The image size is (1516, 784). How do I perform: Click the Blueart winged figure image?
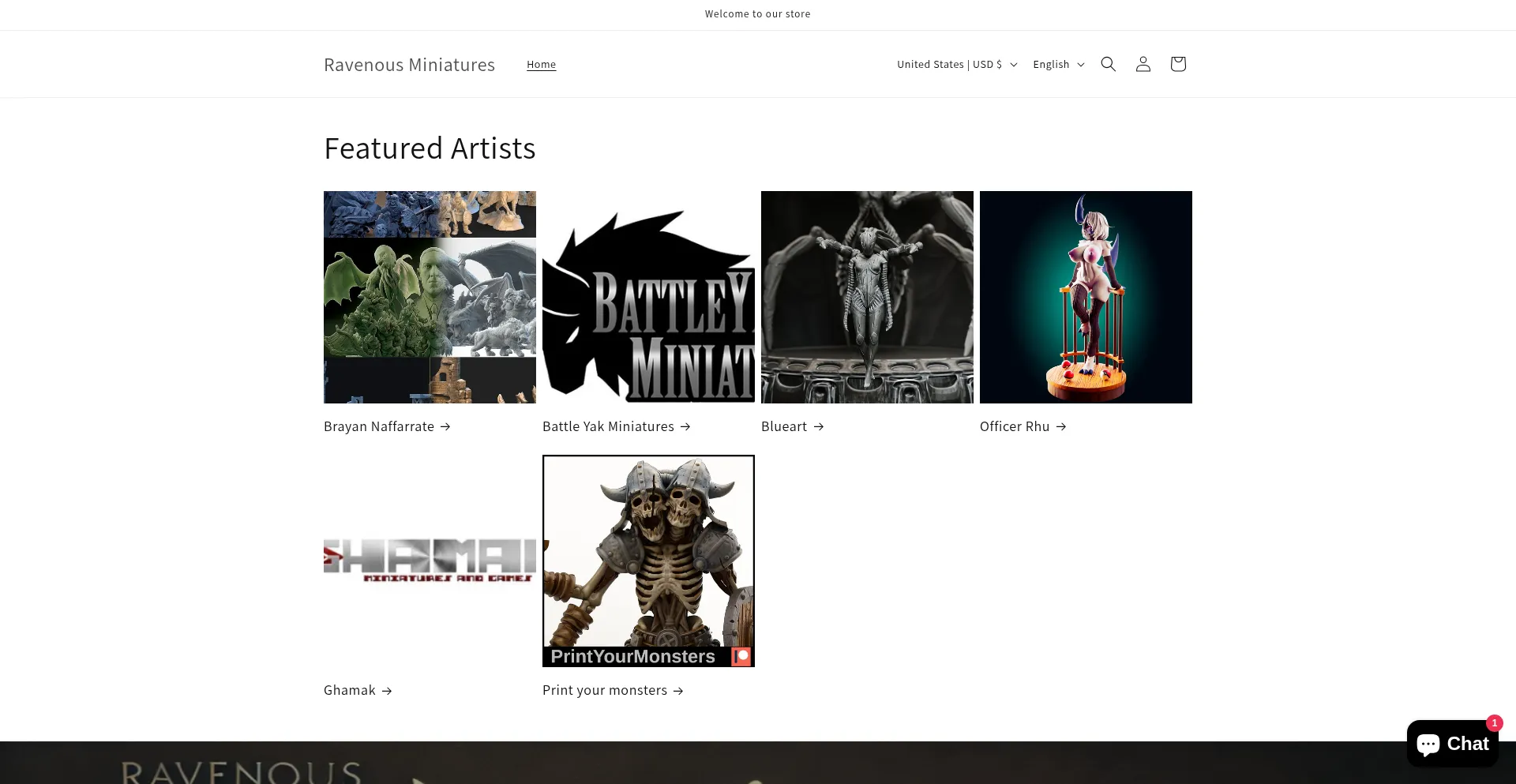click(867, 297)
